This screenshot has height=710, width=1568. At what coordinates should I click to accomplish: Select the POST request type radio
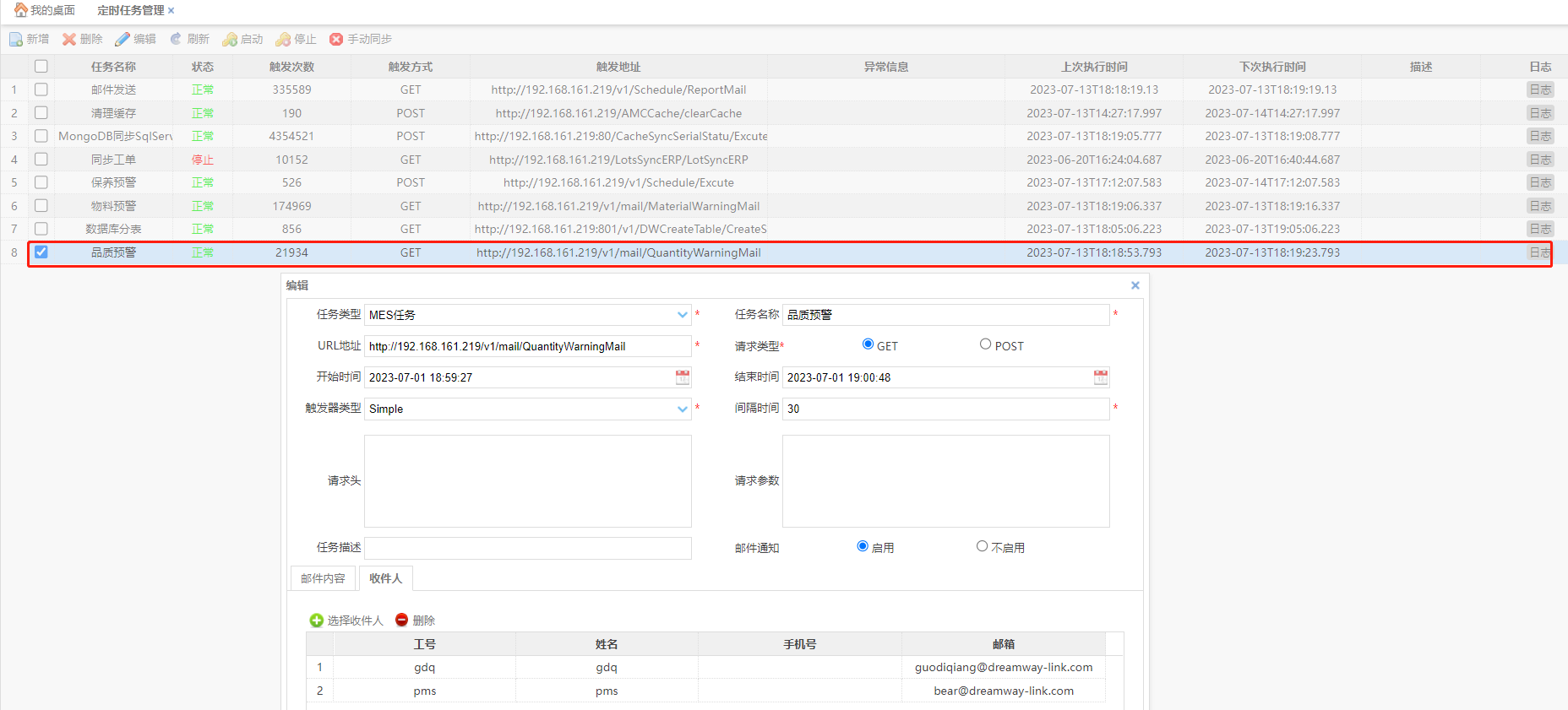(x=985, y=344)
